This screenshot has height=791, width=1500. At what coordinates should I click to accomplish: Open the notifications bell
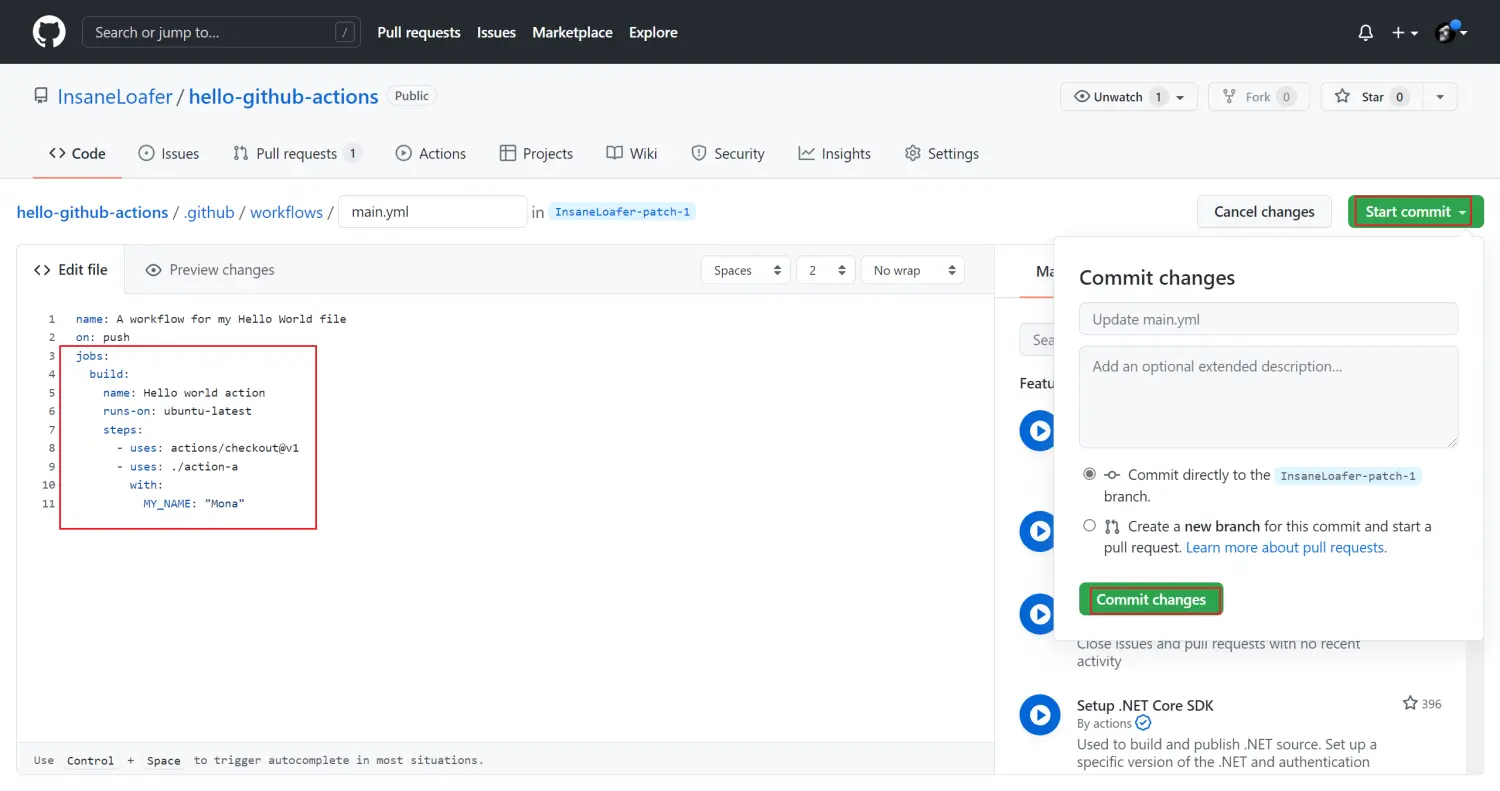pos(1365,33)
